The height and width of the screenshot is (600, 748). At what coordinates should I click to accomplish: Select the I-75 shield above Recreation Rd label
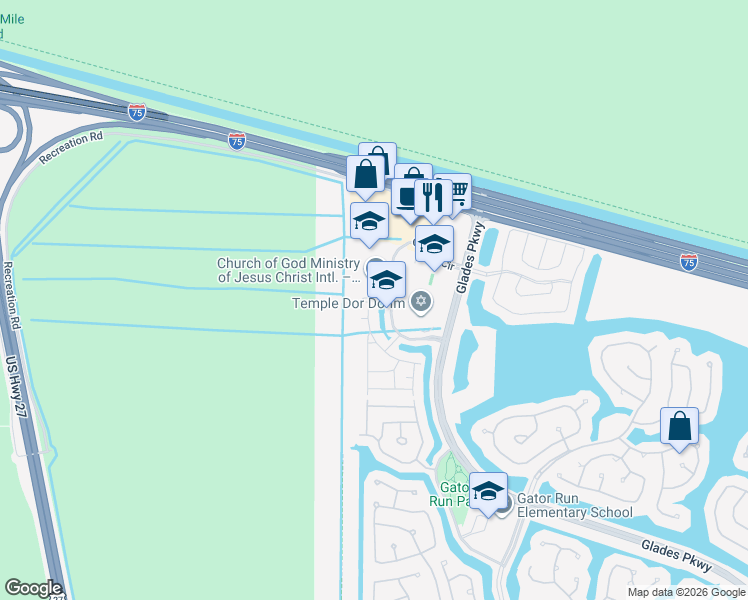pyautogui.click(x=137, y=112)
